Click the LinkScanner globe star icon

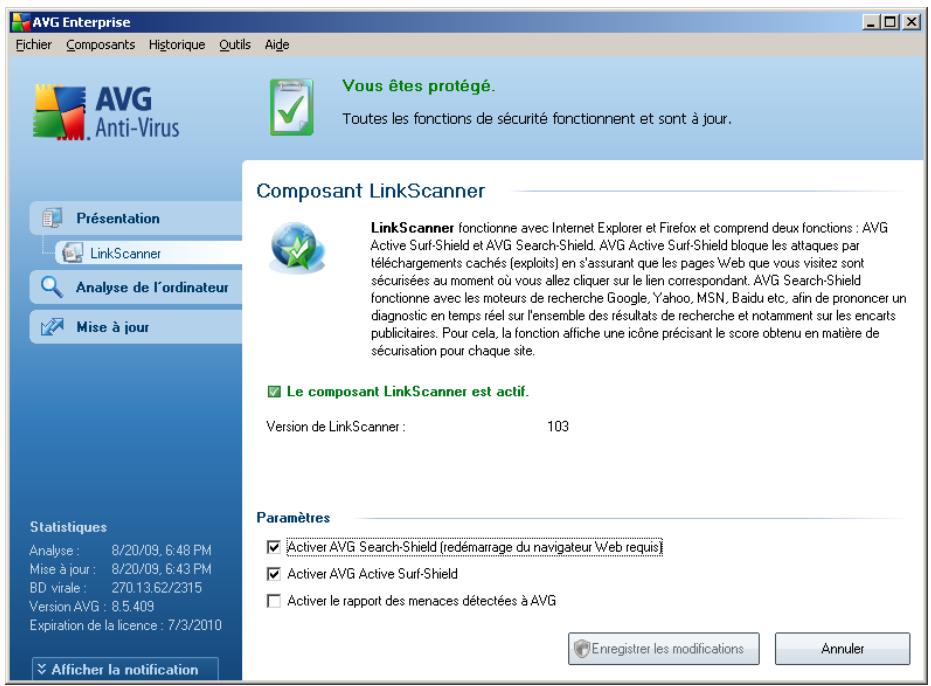297,248
